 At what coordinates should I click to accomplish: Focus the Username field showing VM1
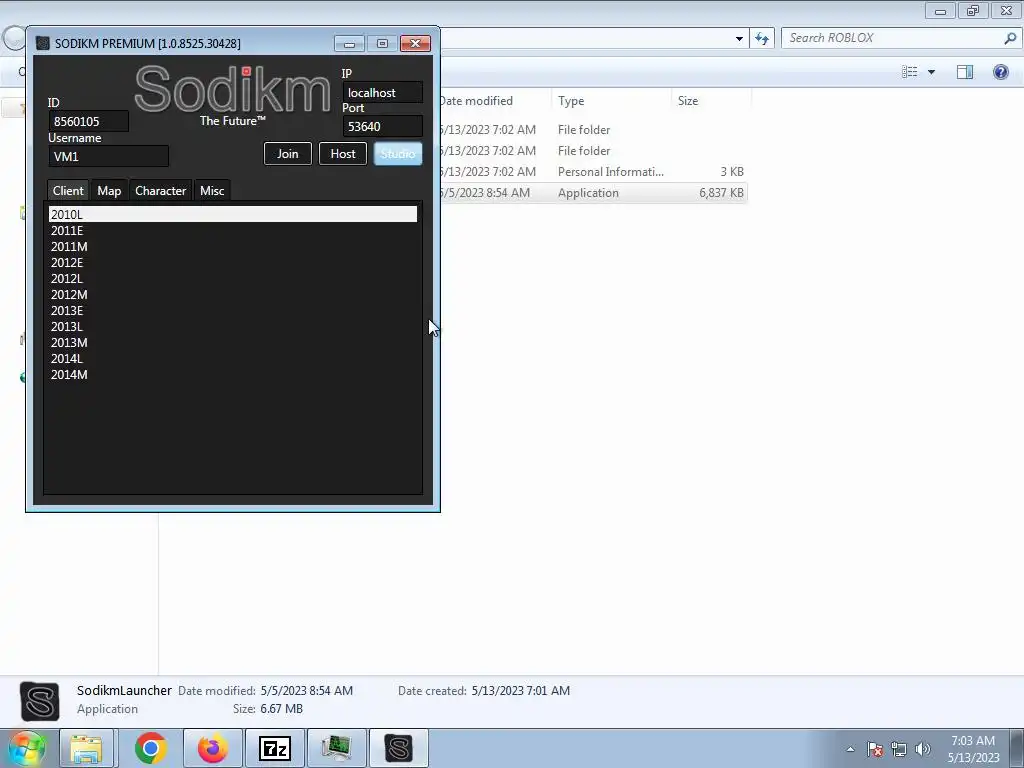point(108,157)
